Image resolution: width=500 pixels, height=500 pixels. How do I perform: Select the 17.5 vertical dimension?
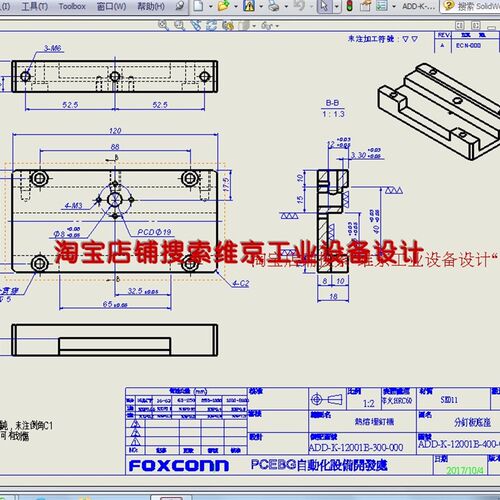click(226, 184)
